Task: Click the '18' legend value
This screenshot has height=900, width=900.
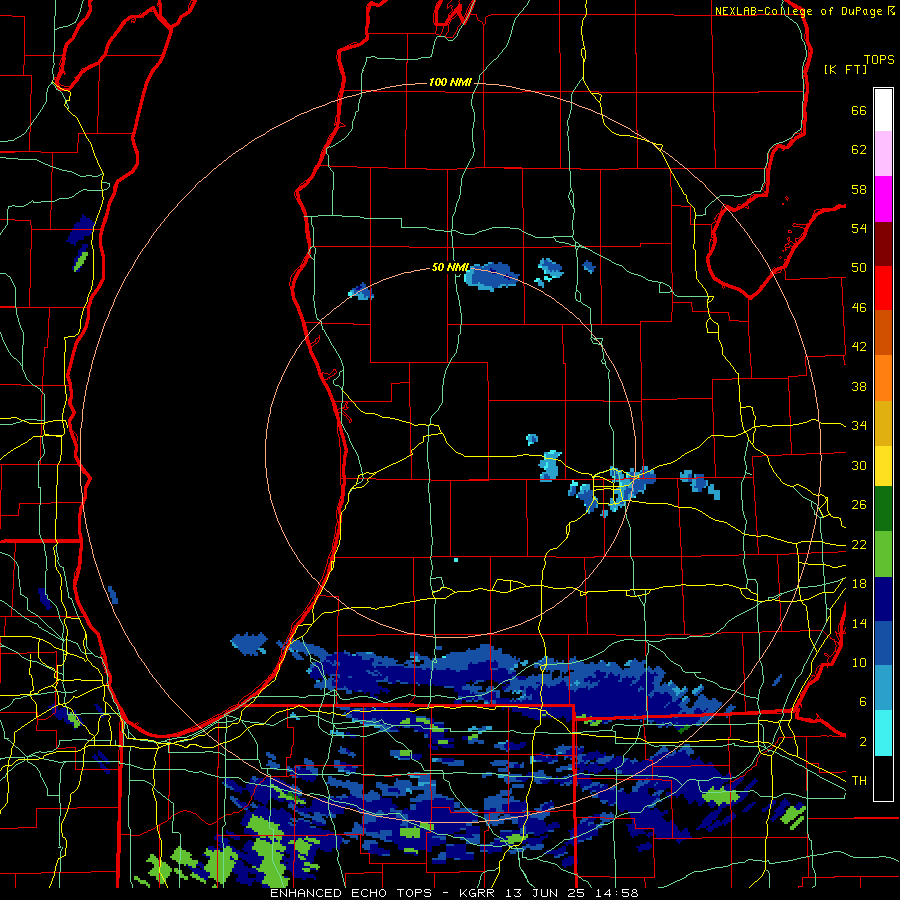Action: (859, 584)
